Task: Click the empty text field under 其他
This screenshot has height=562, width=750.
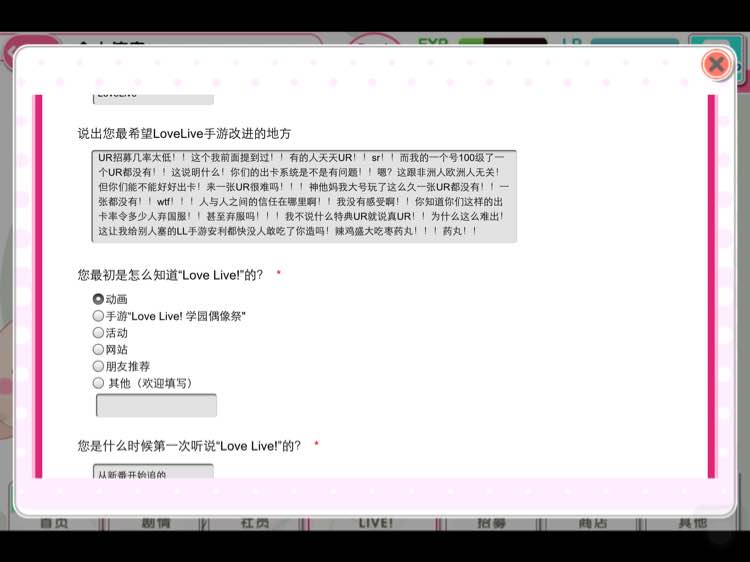Action: 156,405
